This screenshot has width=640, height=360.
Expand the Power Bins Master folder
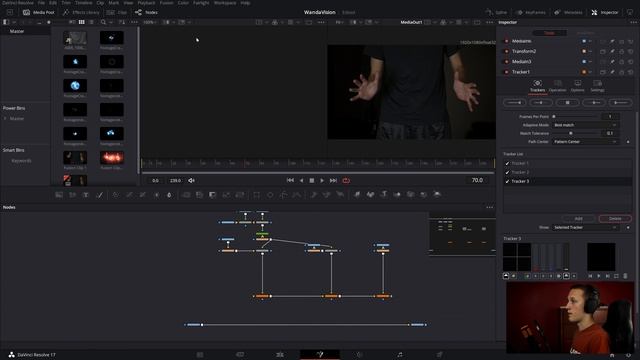pos(5,118)
